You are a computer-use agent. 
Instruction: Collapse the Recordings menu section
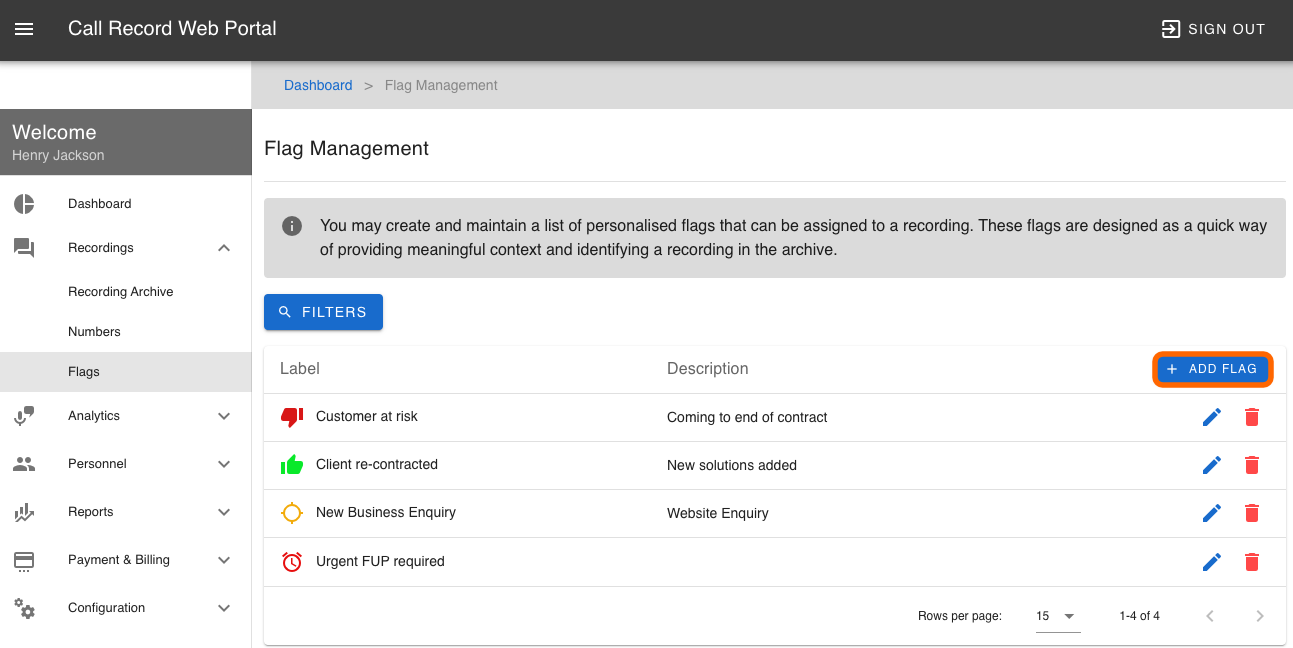224,248
